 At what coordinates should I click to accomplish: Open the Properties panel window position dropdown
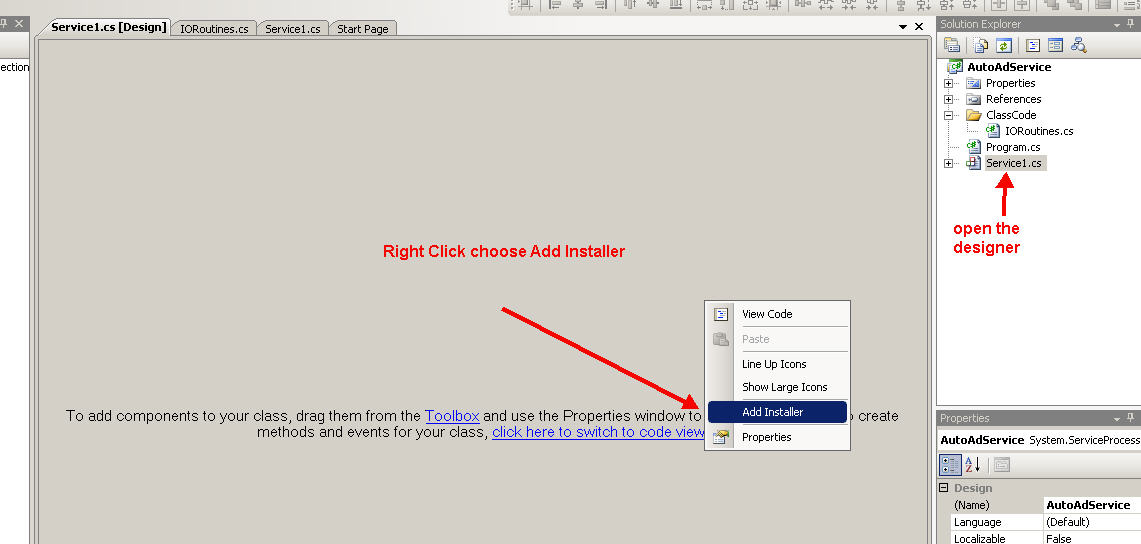pyautogui.click(x=1118, y=418)
